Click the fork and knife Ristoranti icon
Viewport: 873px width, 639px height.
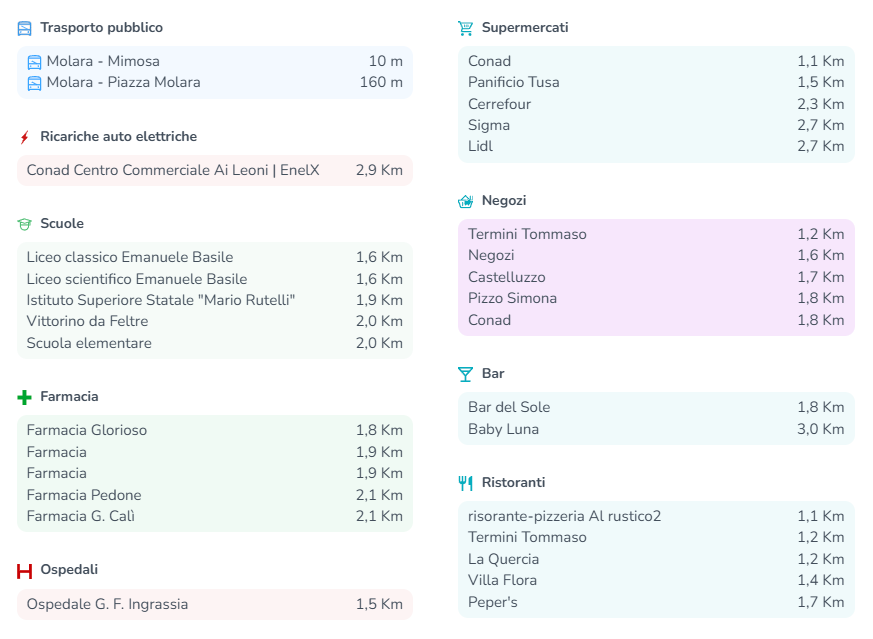click(465, 483)
